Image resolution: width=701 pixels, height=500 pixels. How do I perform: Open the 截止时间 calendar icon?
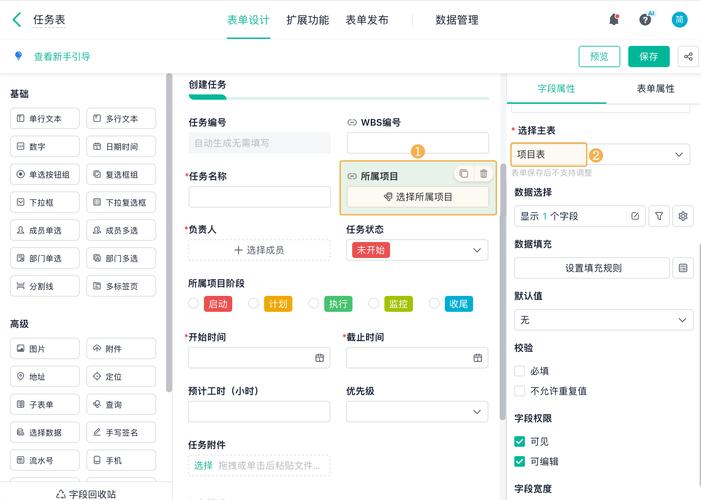(477, 358)
